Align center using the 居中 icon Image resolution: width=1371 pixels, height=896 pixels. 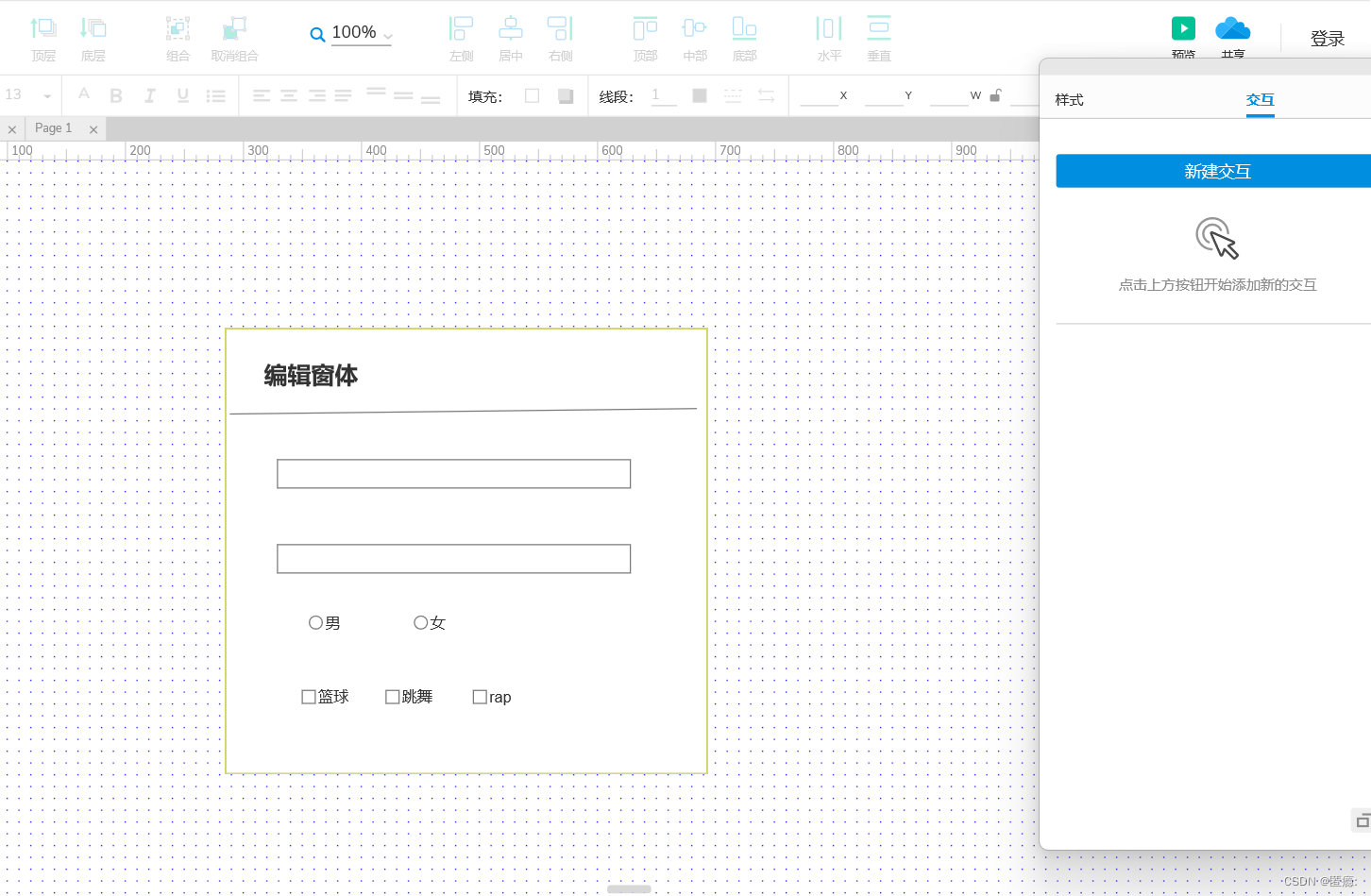tap(511, 28)
